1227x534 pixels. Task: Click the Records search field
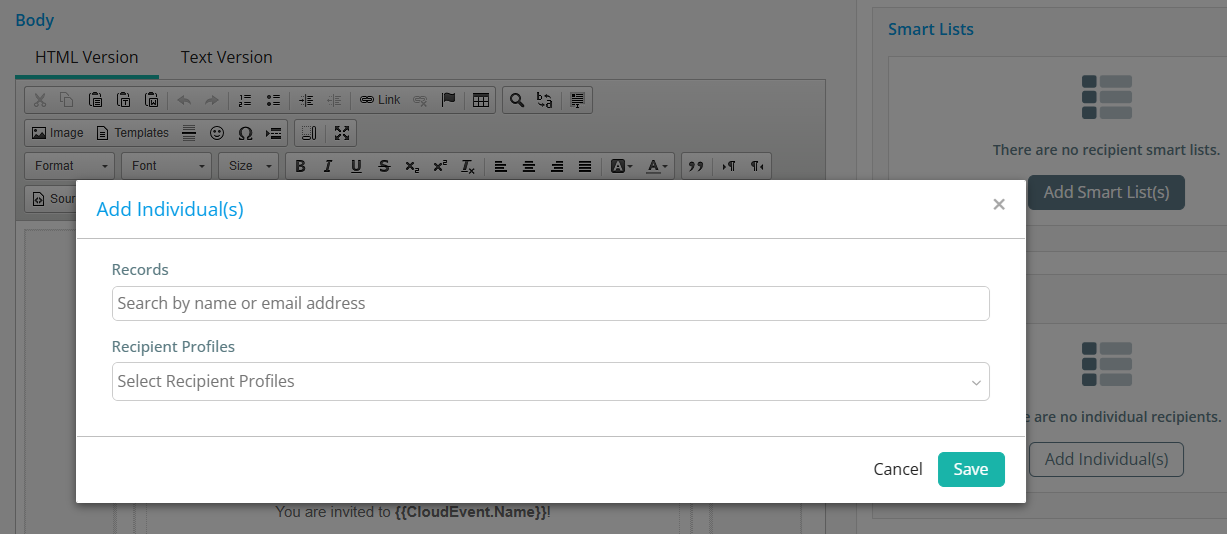tap(550, 303)
